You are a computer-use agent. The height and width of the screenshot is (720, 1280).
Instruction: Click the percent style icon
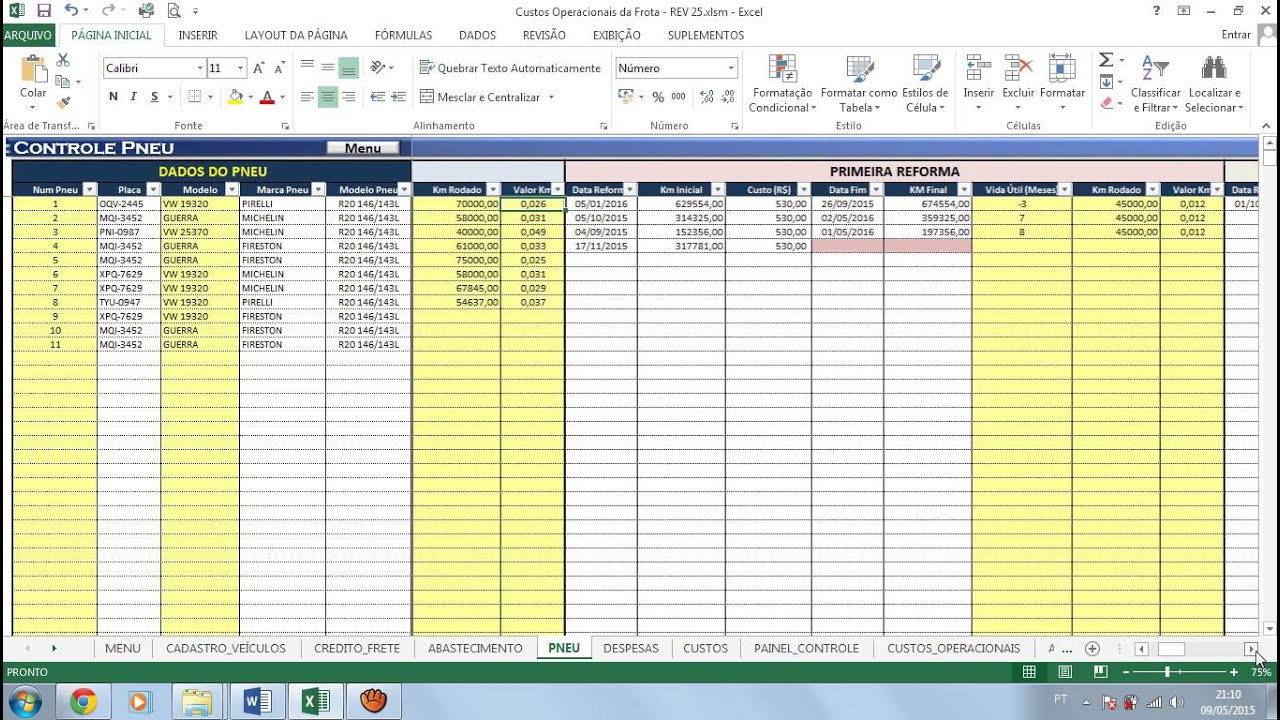[658, 97]
